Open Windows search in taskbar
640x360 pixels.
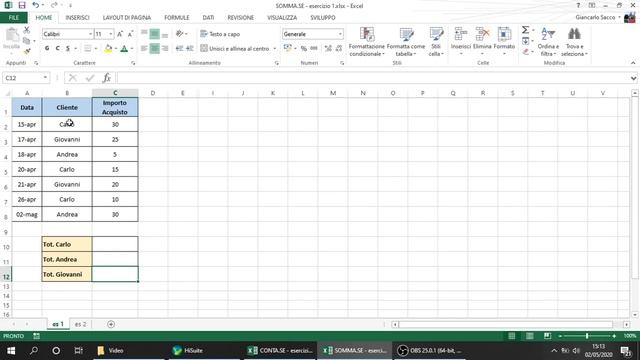[x=34, y=351]
